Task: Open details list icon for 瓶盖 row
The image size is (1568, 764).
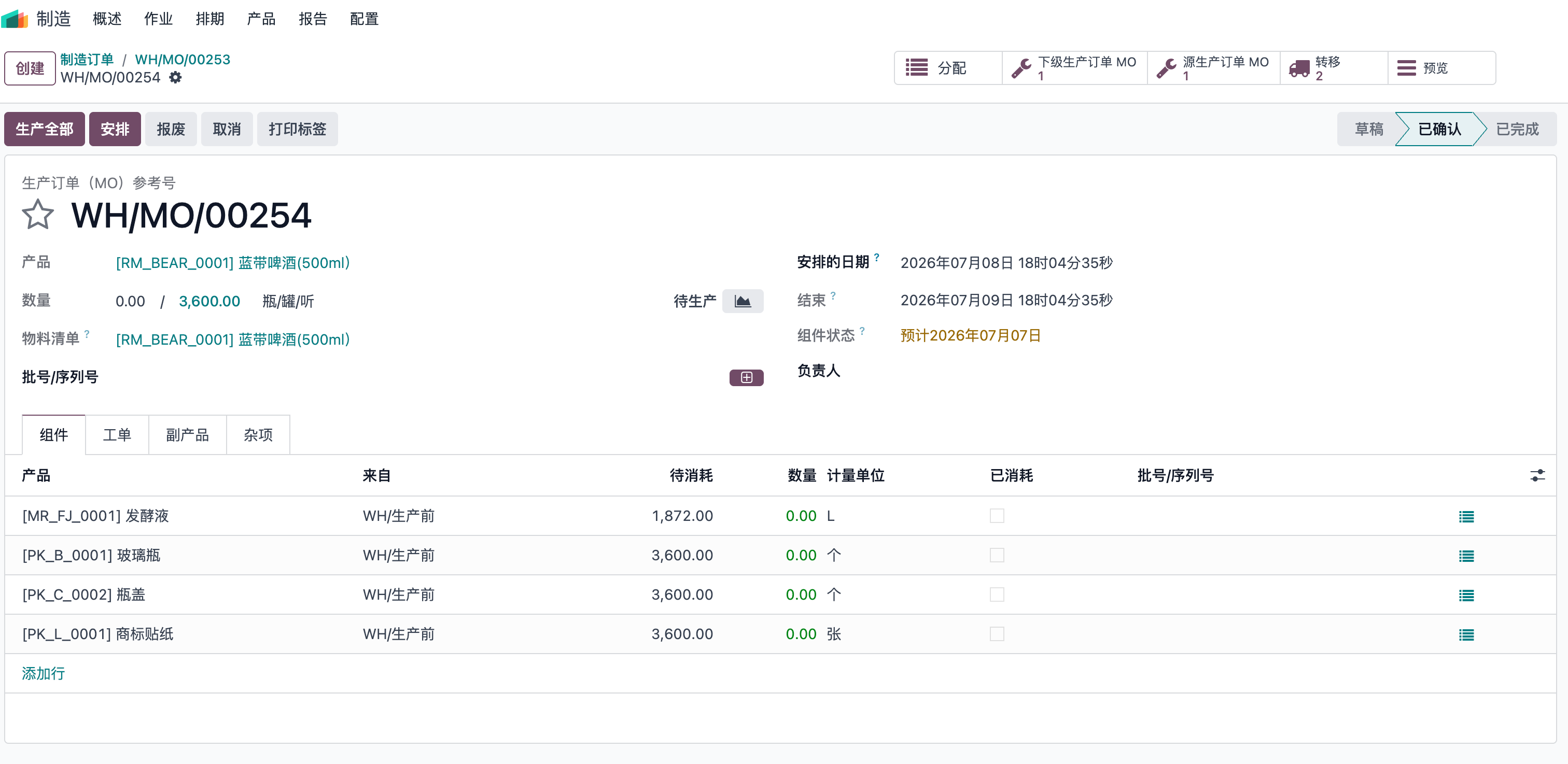Action: pyautogui.click(x=1466, y=595)
